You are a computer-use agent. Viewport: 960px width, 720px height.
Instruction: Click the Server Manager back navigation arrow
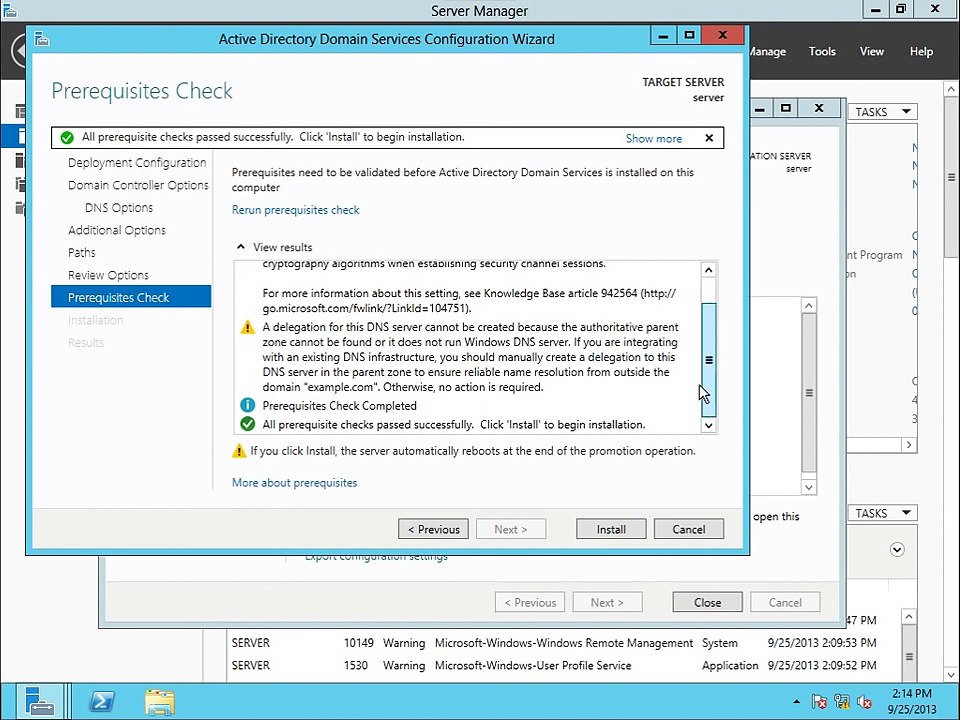coord(18,51)
